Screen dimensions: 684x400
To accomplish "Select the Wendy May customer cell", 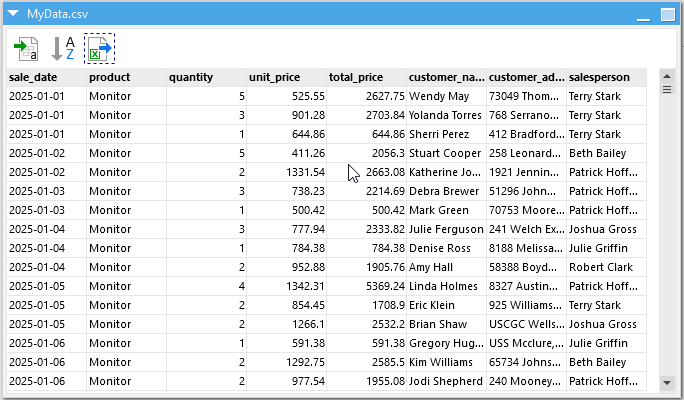I will pos(446,97).
